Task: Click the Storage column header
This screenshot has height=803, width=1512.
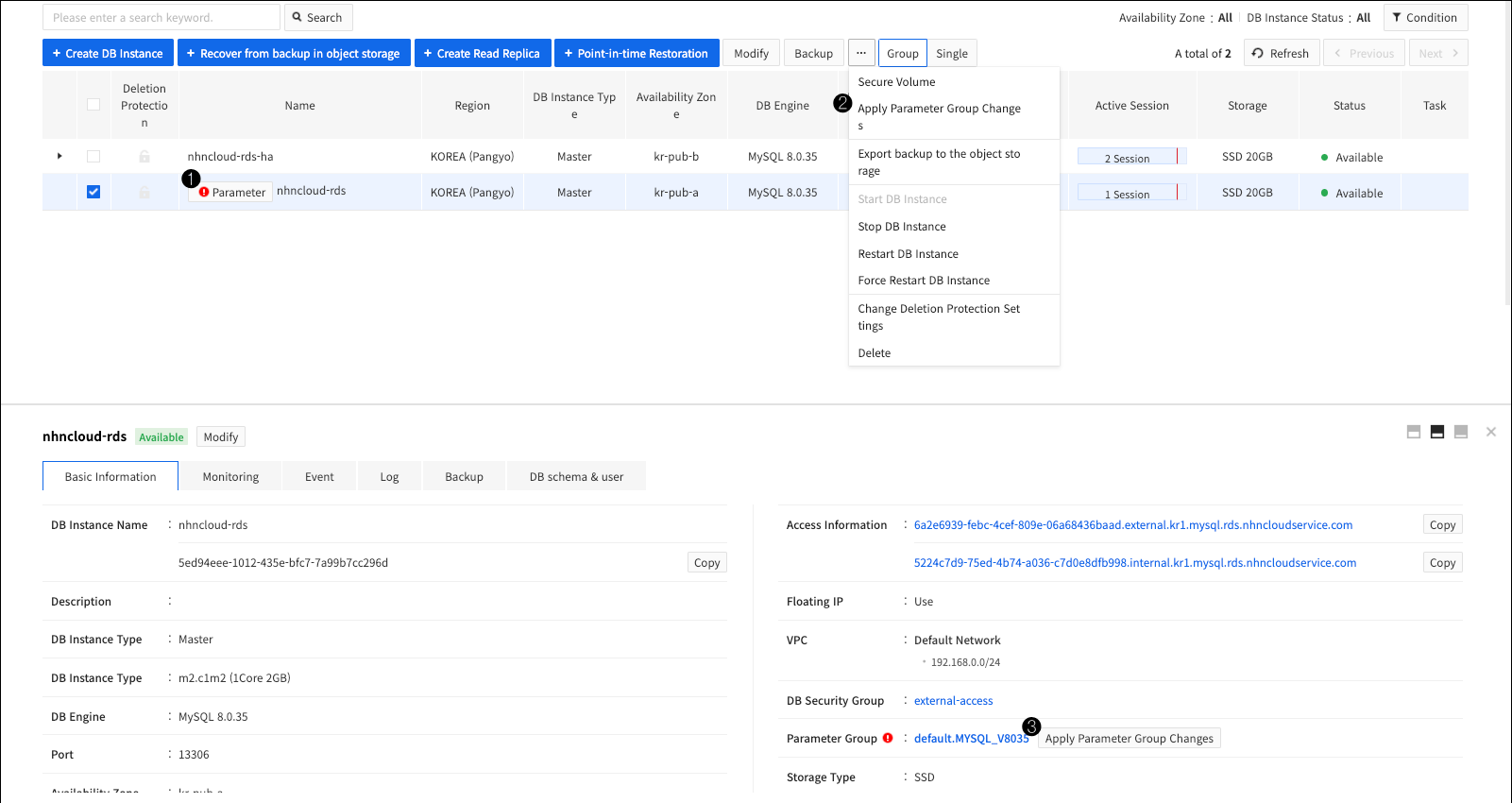Action: [1247, 105]
